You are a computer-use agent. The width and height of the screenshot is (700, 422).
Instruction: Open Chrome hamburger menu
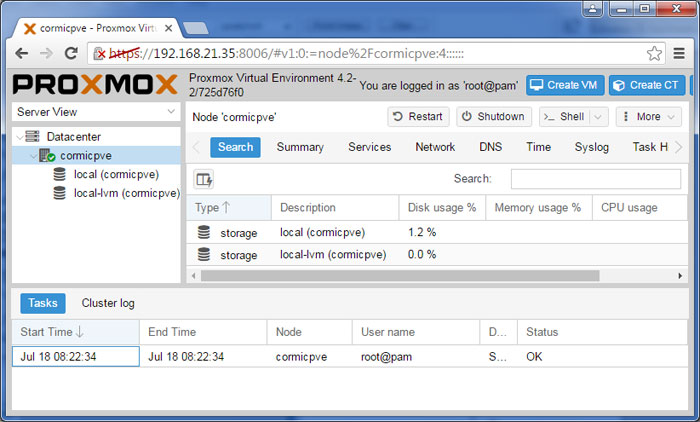click(x=679, y=54)
